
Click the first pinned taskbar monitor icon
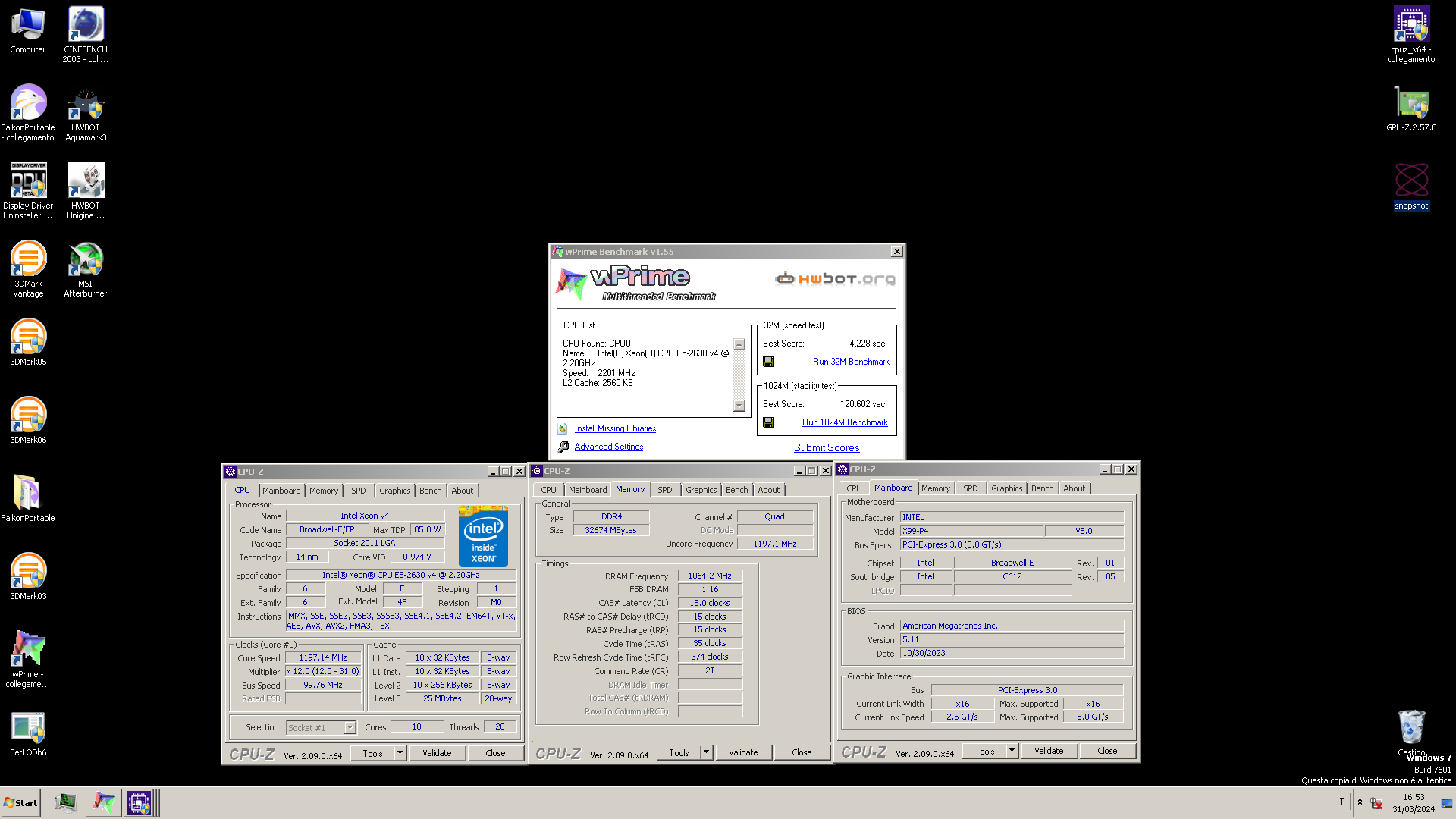pos(66,803)
